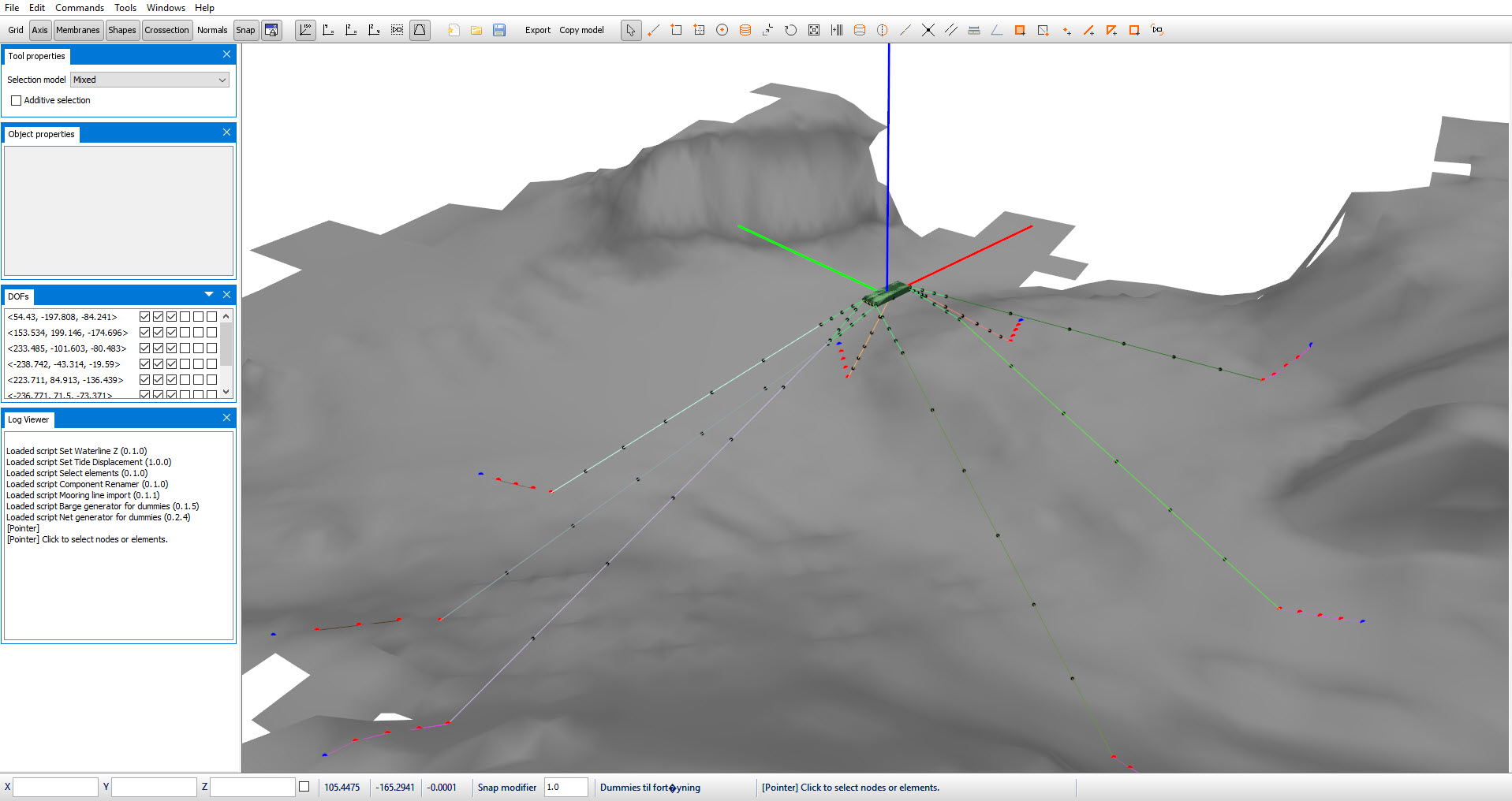The image size is (1512, 801).
Task: Check fifth DOF box for <223.711, 84.913, -136.439>
Action: pyautogui.click(x=198, y=379)
